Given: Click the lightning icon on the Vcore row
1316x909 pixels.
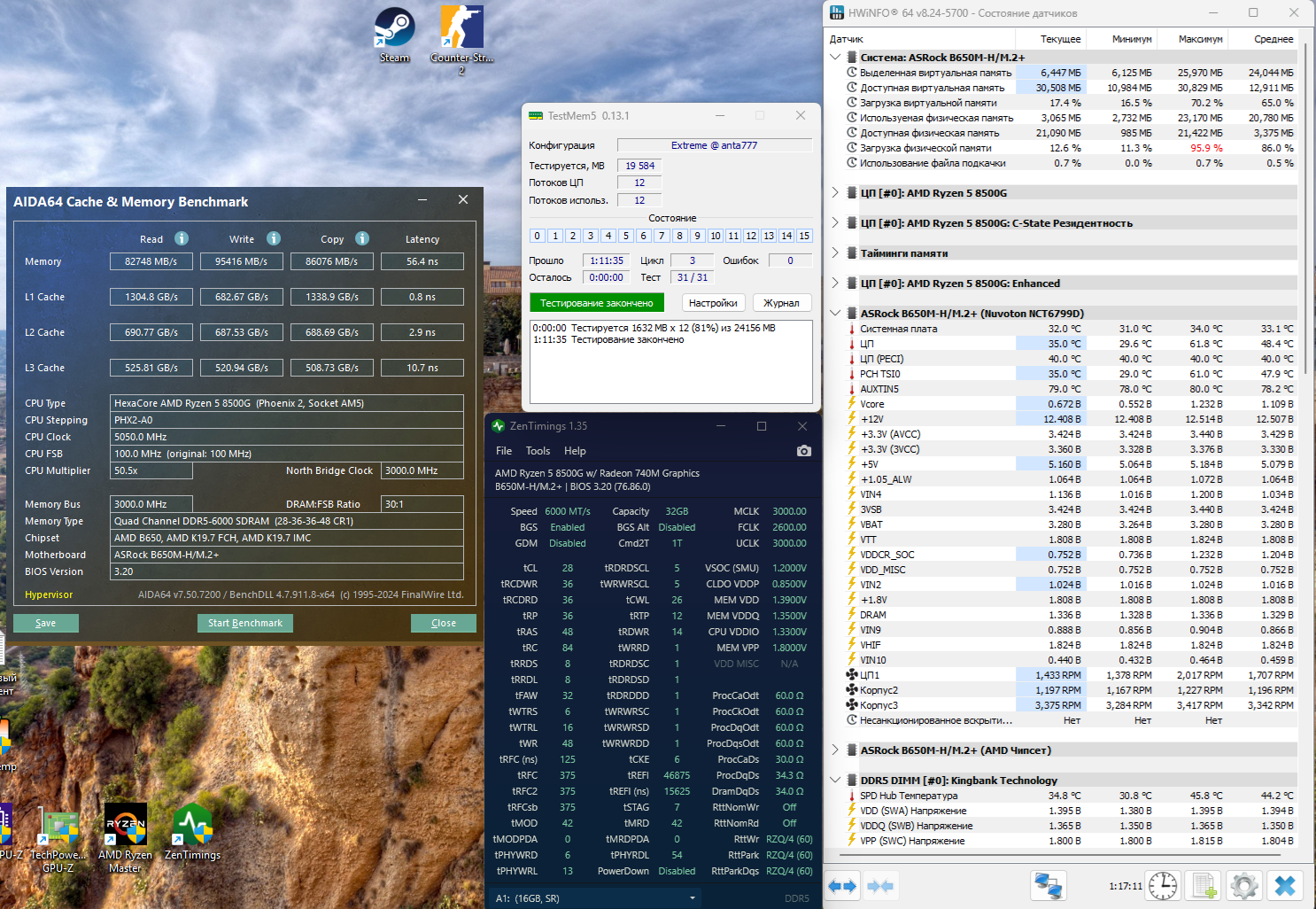Looking at the screenshot, I should [x=852, y=404].
